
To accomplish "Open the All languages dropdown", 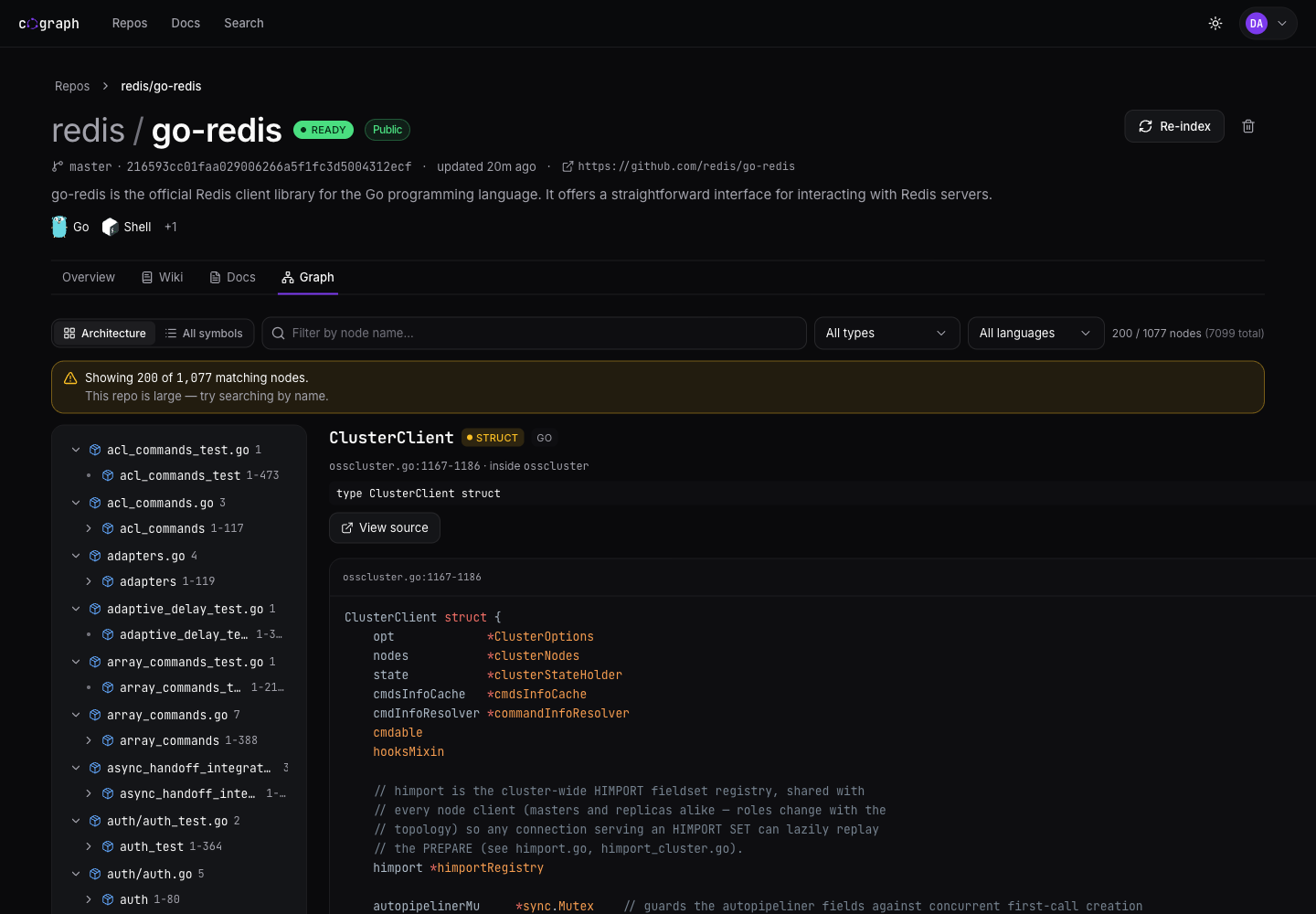I will [1035, 334].
